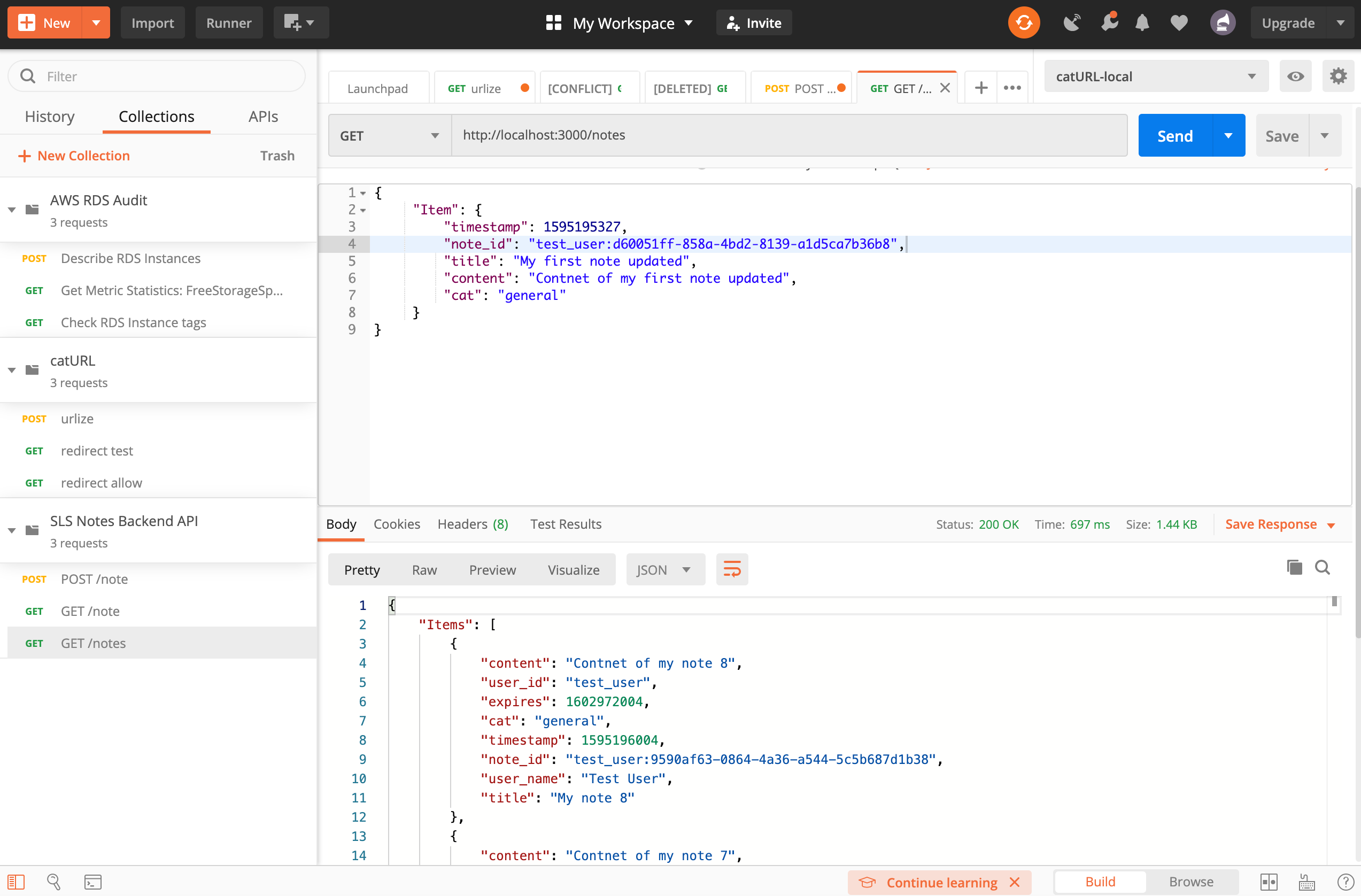Open the capture requests satellite icon
1361x896 pixels.
tap(1072, 23)
